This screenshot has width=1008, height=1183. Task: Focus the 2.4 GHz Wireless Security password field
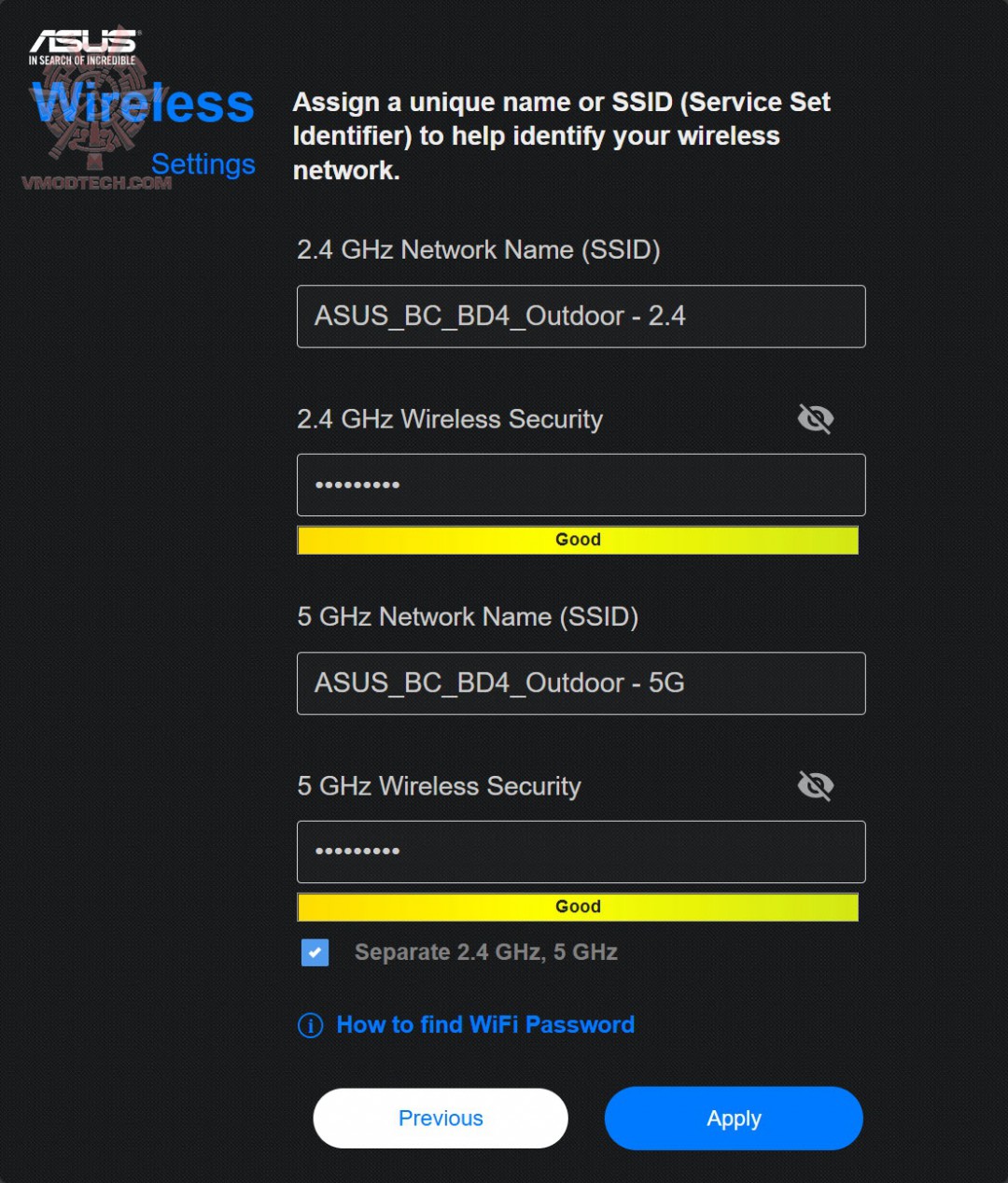(x=581, y=485)
